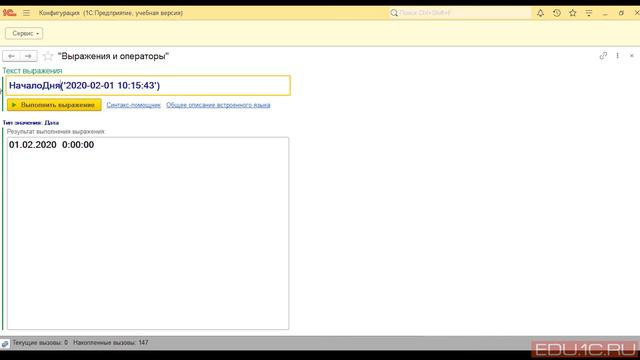Screen dimensions: 640x360
Task: Open favorites star in the title bar
Action: [573, 13]
